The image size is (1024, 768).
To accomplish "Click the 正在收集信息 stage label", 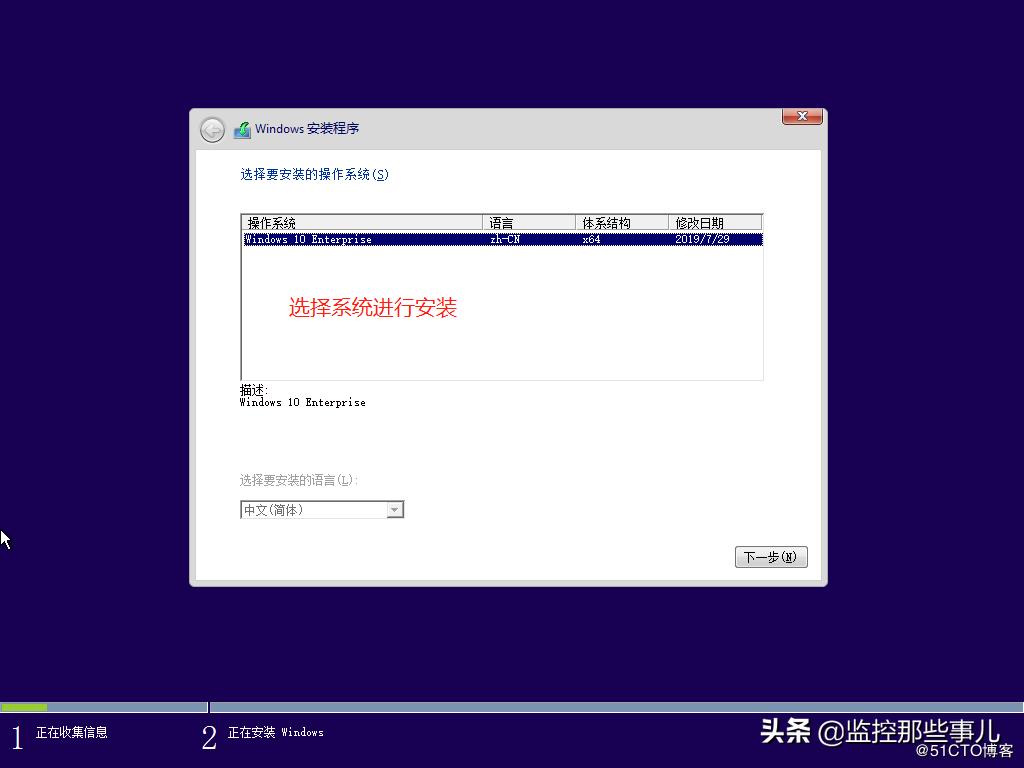I will tap(70, 731).
